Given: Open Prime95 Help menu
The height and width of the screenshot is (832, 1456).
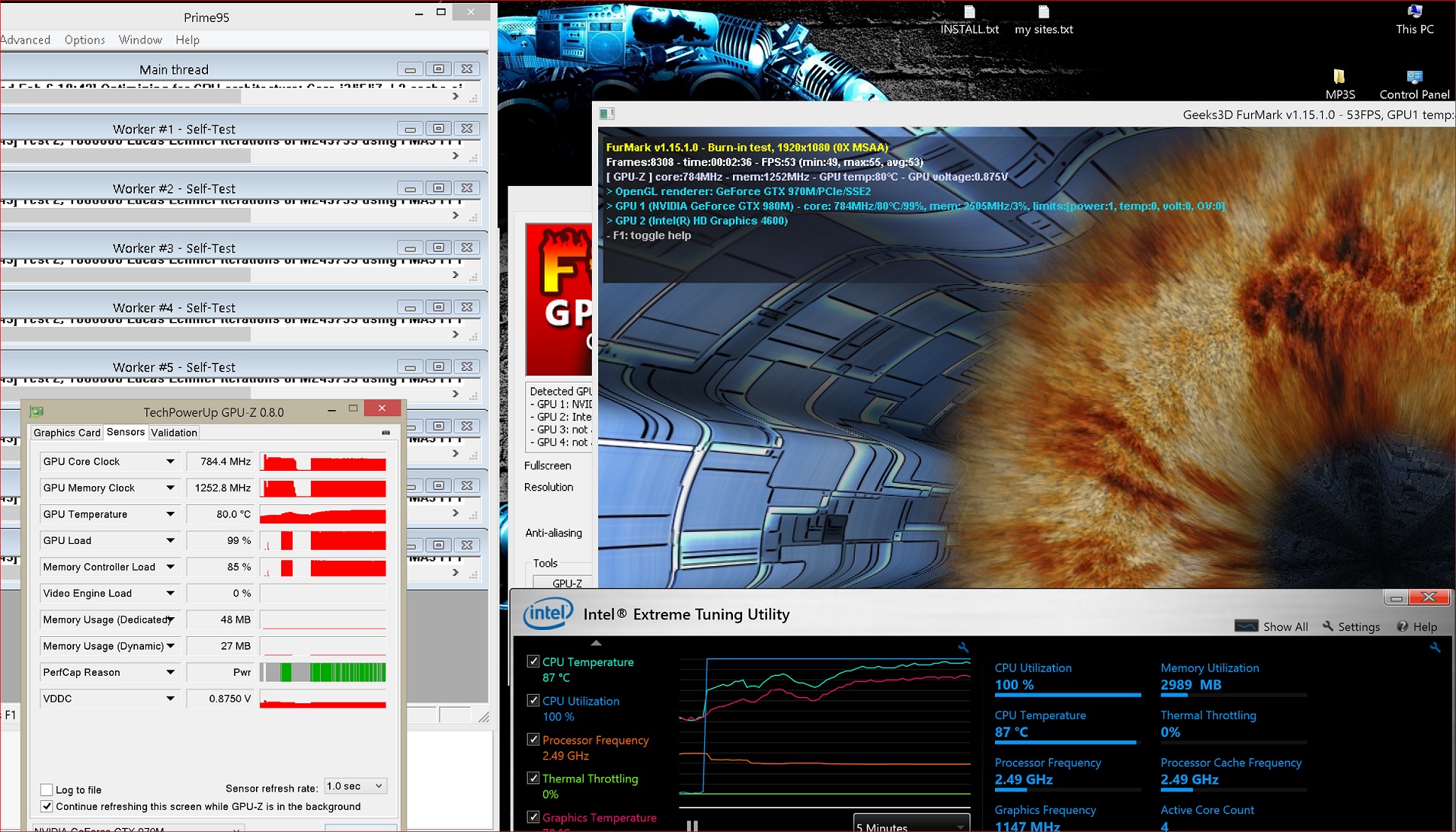Looking at the screenshot, I should click(187, 40).
